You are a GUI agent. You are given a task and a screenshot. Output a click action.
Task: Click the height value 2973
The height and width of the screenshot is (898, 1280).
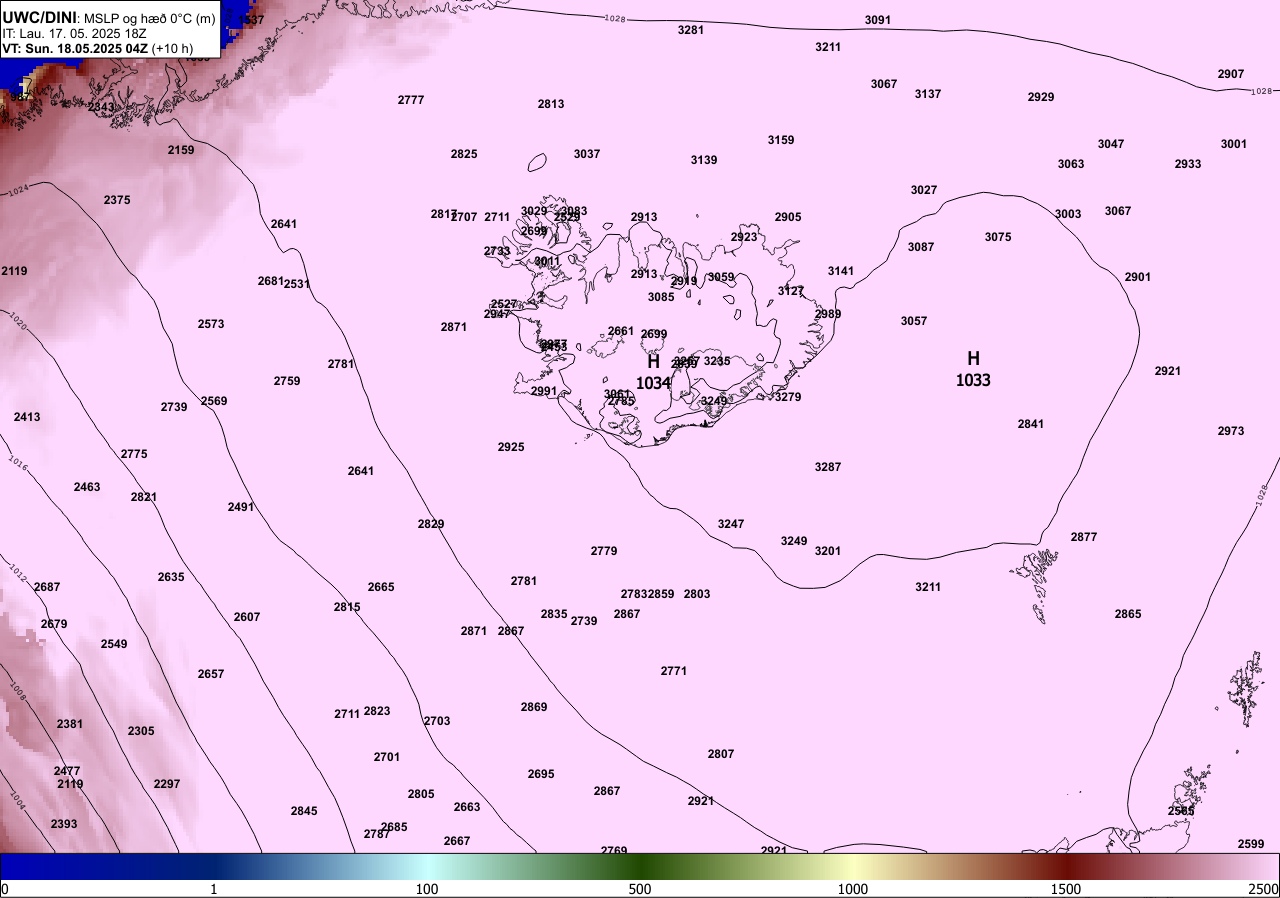coord(1231,431)
